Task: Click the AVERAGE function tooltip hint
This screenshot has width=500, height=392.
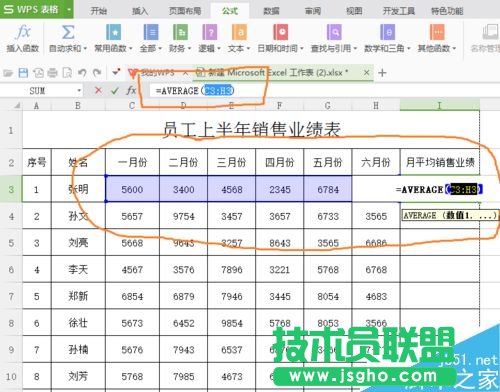Action: 450,215
